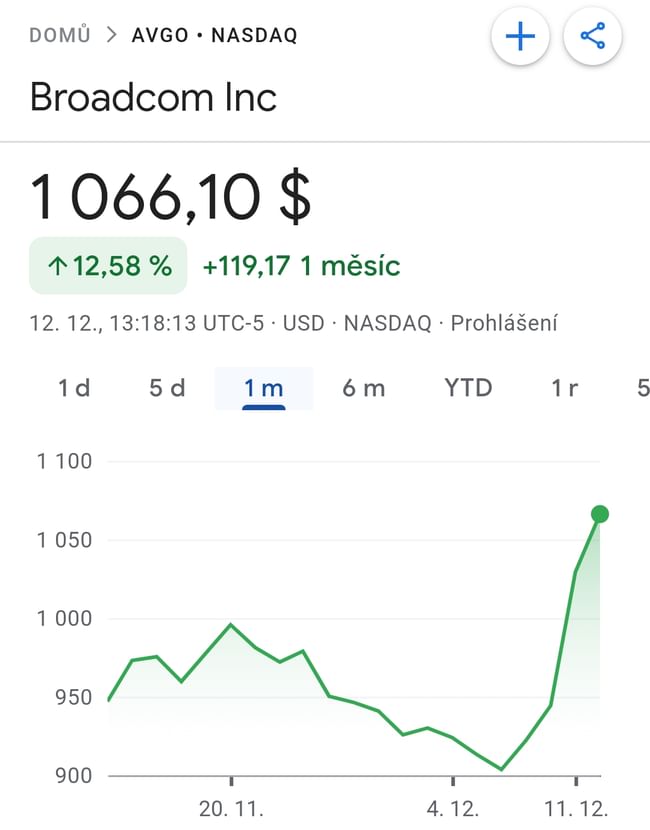650x830 pixels.
Task: Tap the plus icon to follow Broadcom
Action: click(x=520, y=38)
